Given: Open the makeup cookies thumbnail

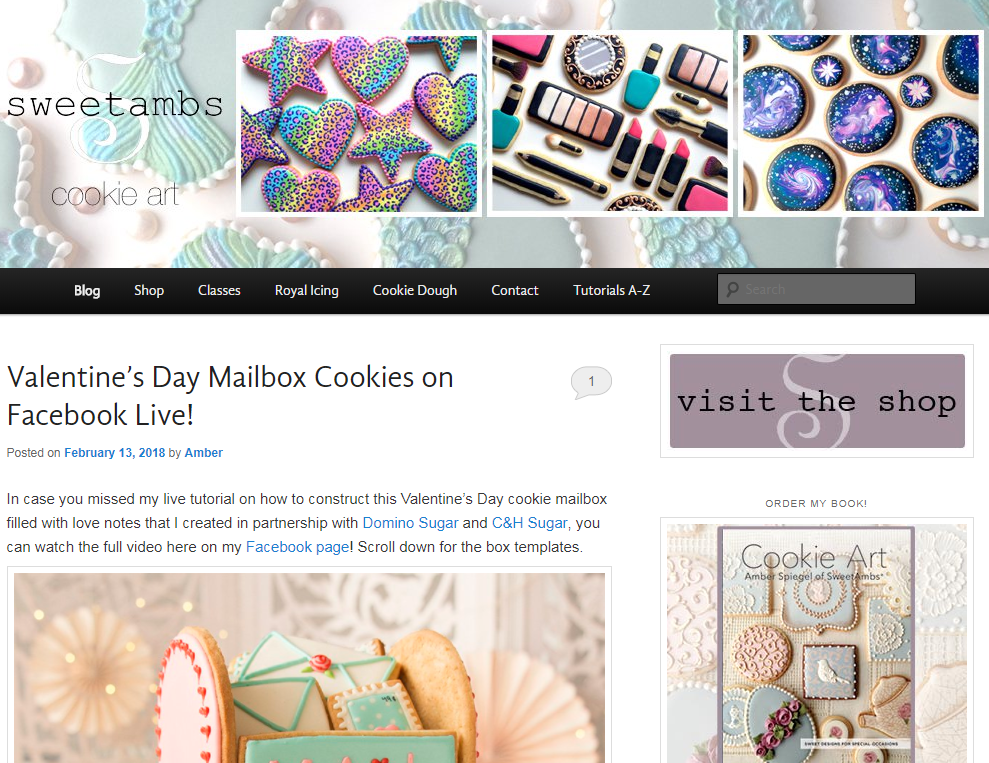Looking at the screenshot, I should [610, 124].
